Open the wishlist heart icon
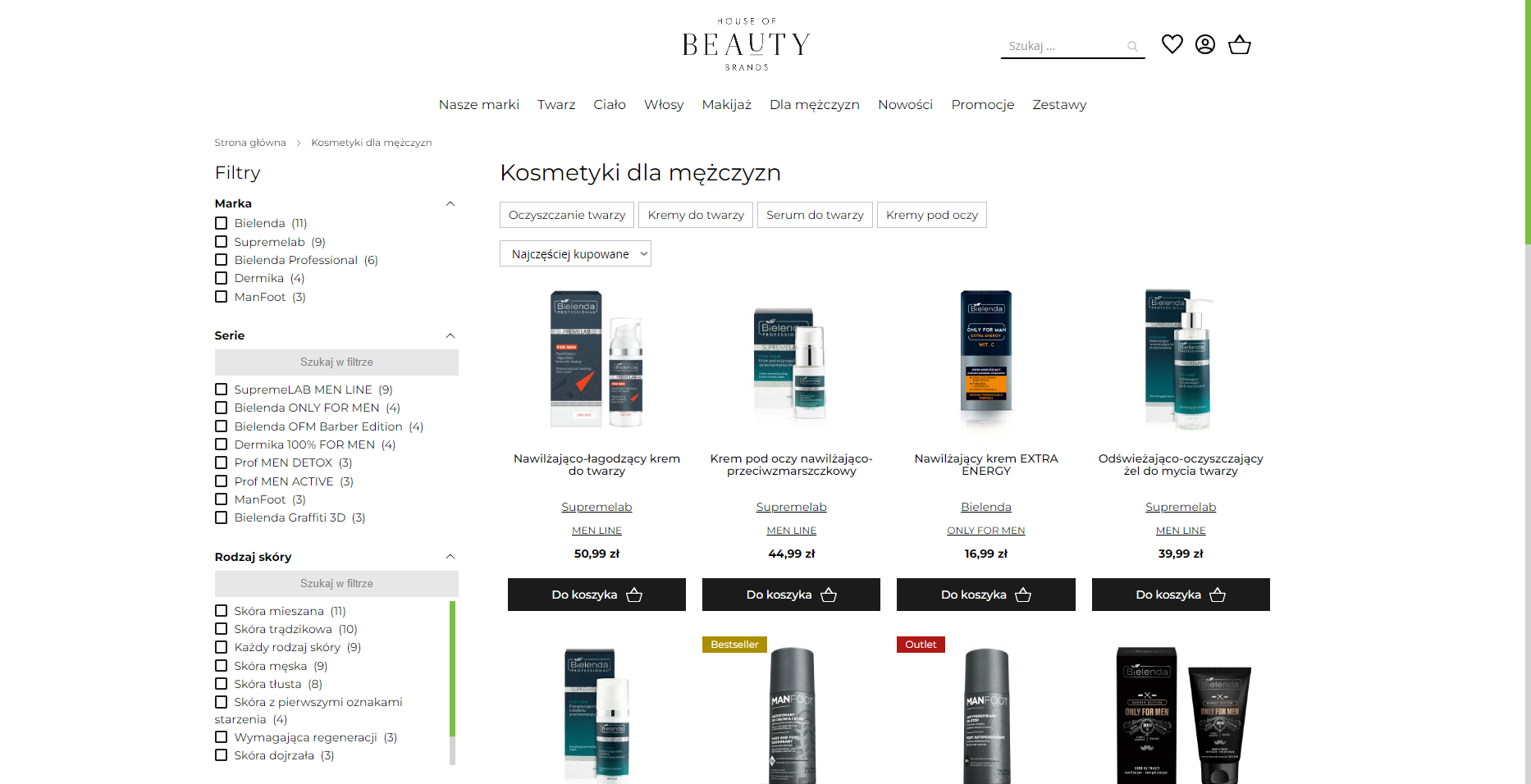The image size is (1531, 784). click(x=1172, y=44)
